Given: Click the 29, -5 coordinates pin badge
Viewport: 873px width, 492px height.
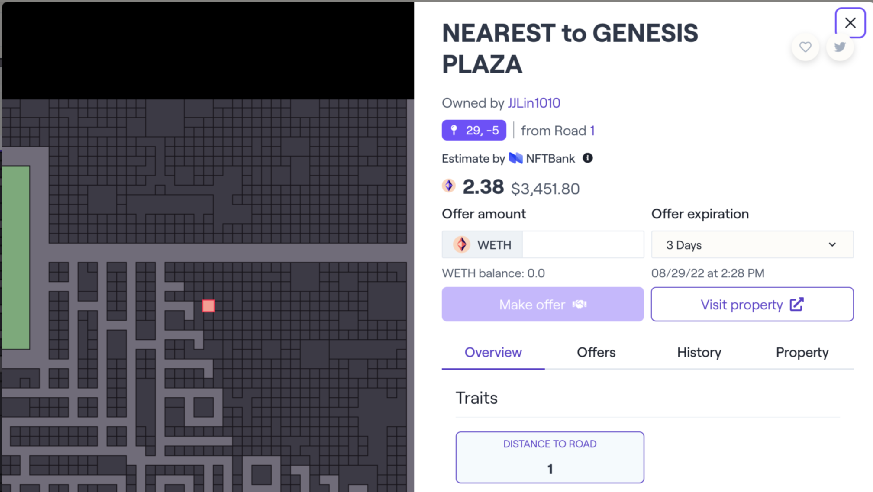Looking at the screenshot, I should point(474,130).
